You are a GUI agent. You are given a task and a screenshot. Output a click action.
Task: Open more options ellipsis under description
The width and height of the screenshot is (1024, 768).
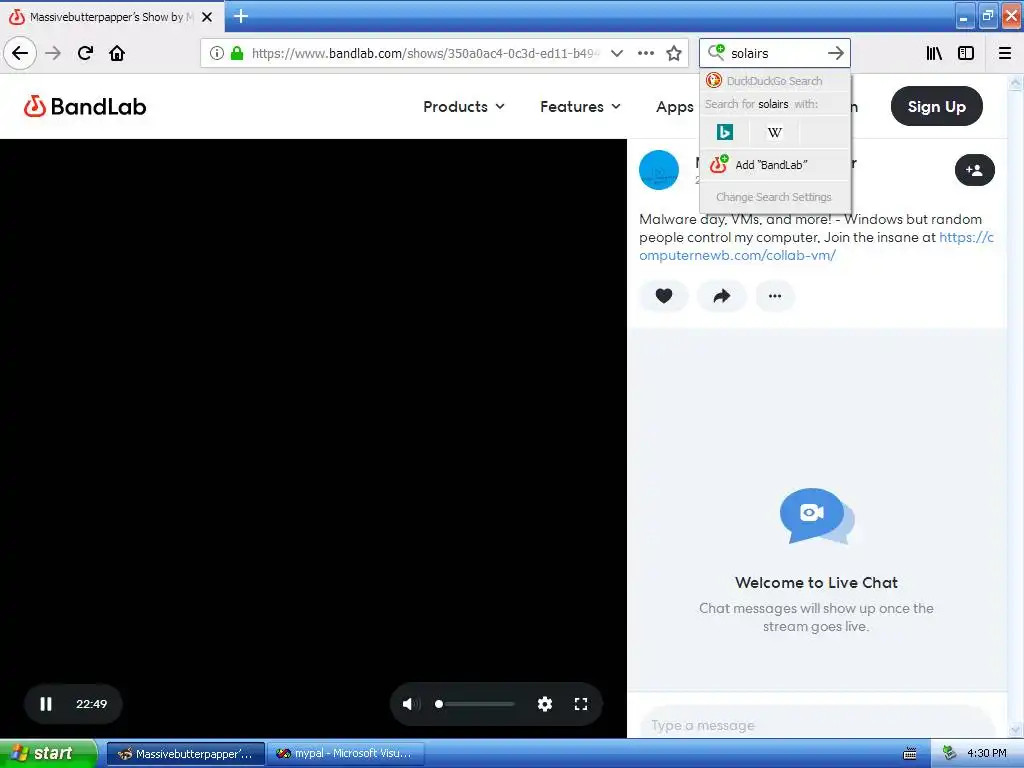(775, 296)
